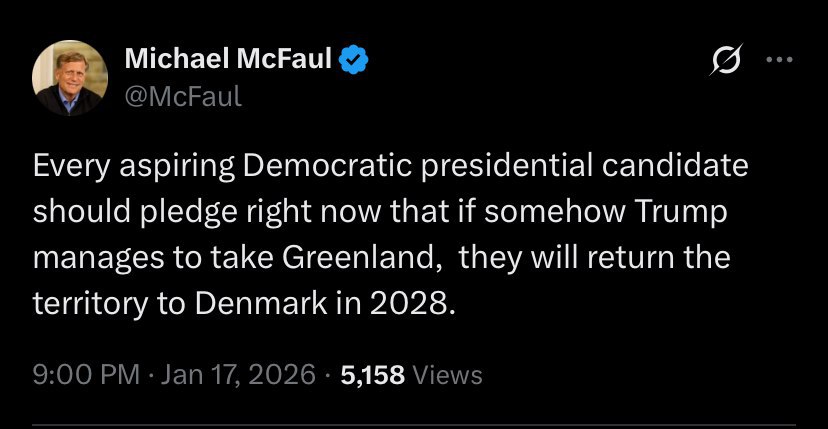The width and height of the screenshot is (828, 429).
Task: Click Michael McFaul's profile avatar photo
Action: point(70,78)
